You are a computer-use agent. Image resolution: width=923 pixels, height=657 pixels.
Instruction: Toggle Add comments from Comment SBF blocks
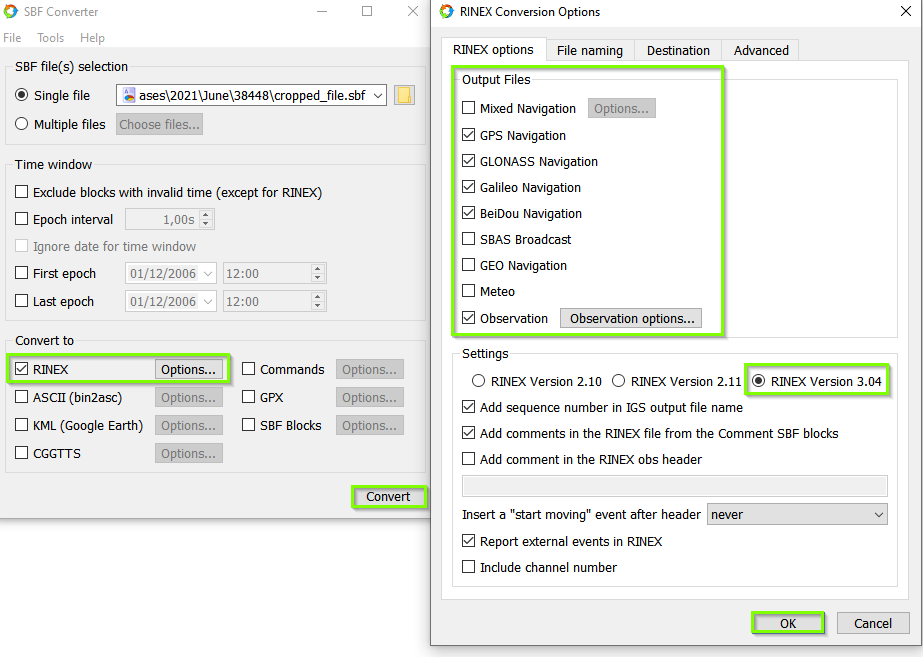click(x=469, y=433)
